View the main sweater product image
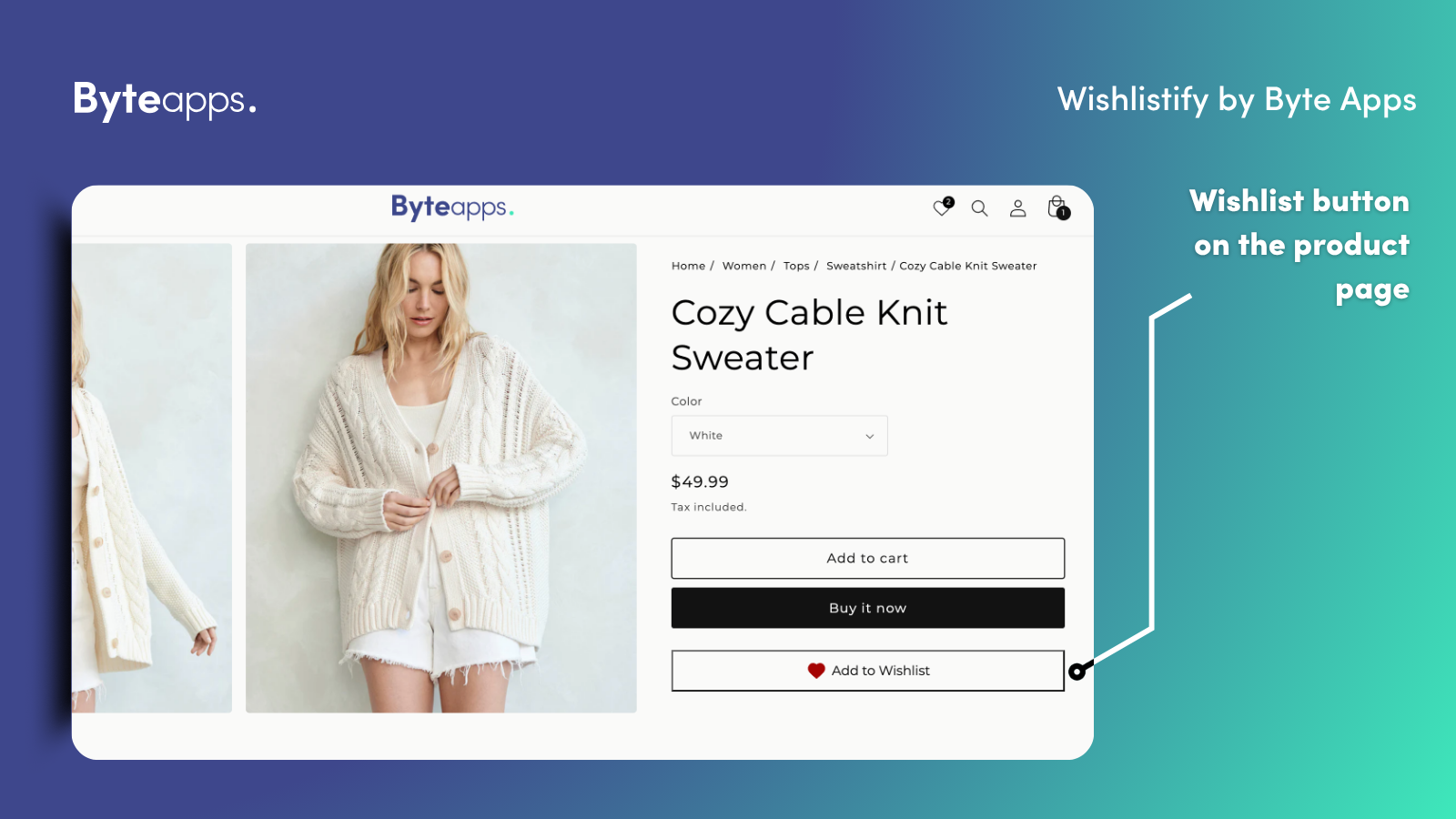 pyautogui.click(x=441, y=478)
